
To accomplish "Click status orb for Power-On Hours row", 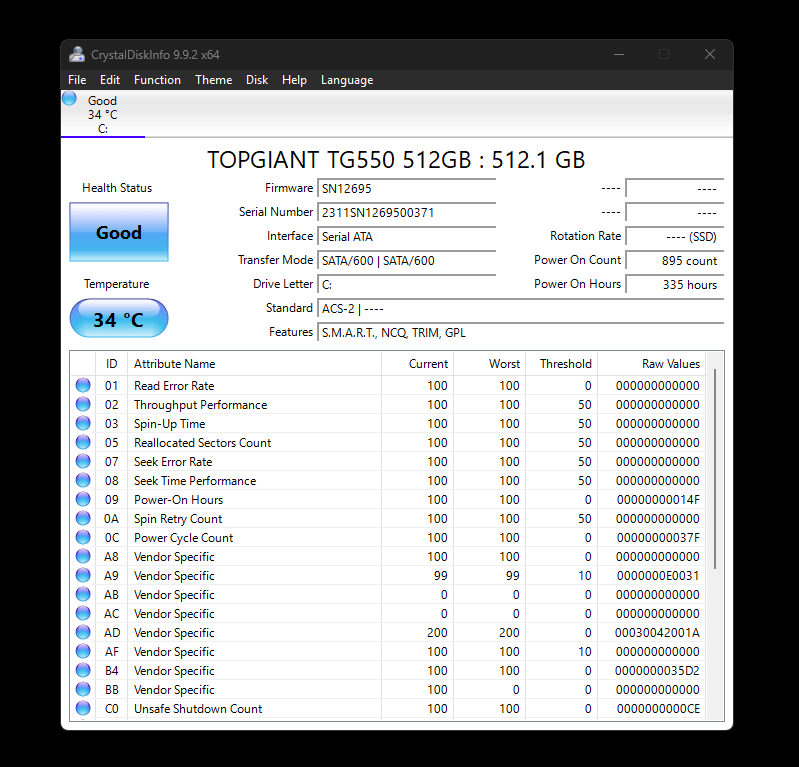I will [x=83, y=499].
